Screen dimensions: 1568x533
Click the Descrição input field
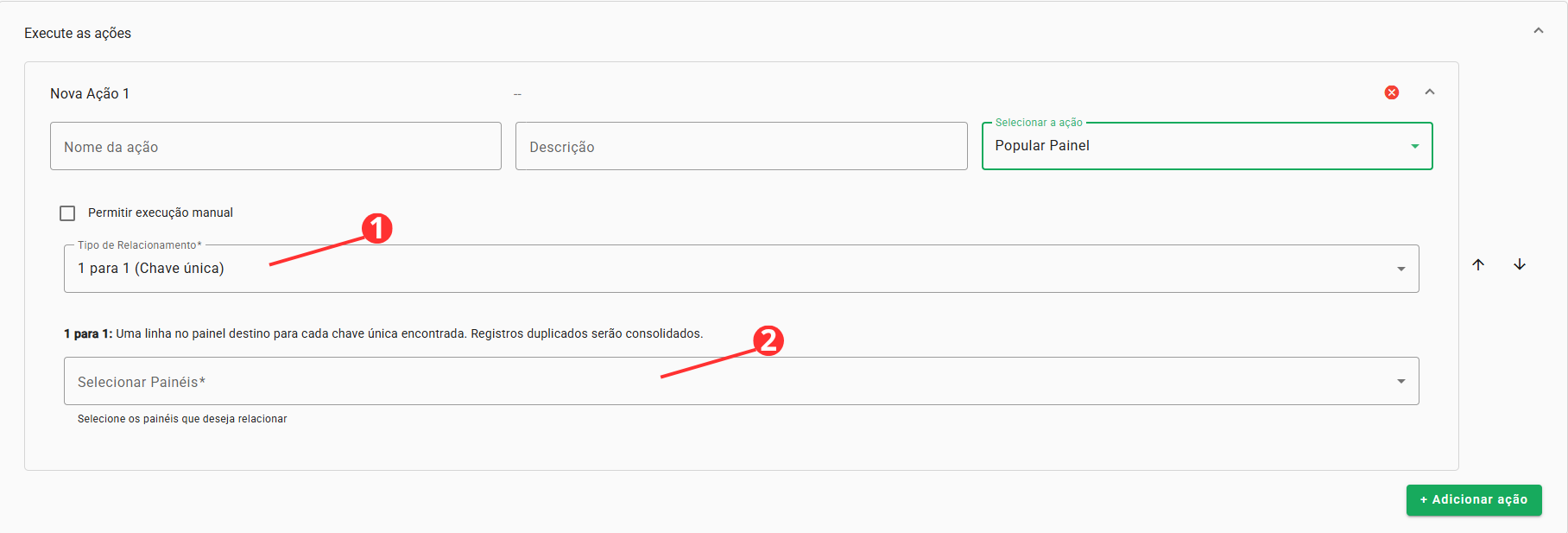coord(741,146)
